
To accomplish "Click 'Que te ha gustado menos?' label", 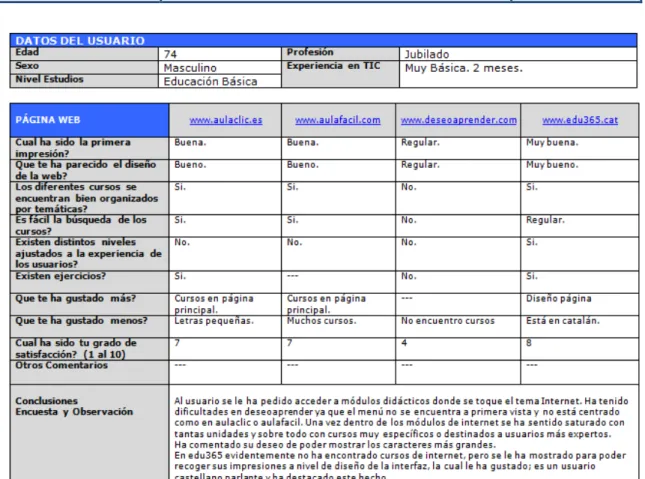I will [x=81, y=321].
